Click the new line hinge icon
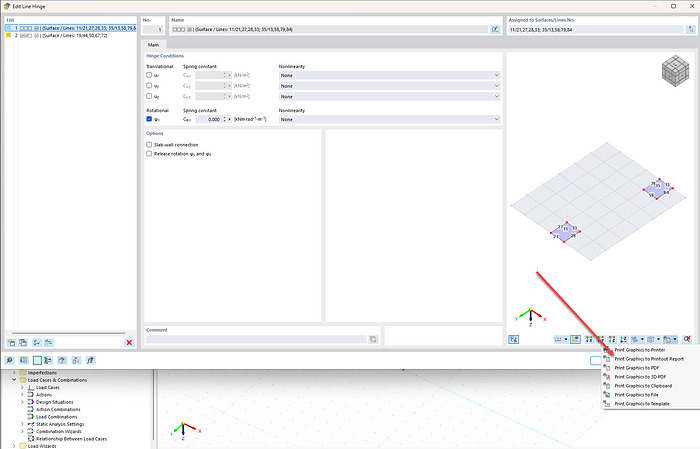The width and height of the screenshot is (700, 449). coord(11,342)
